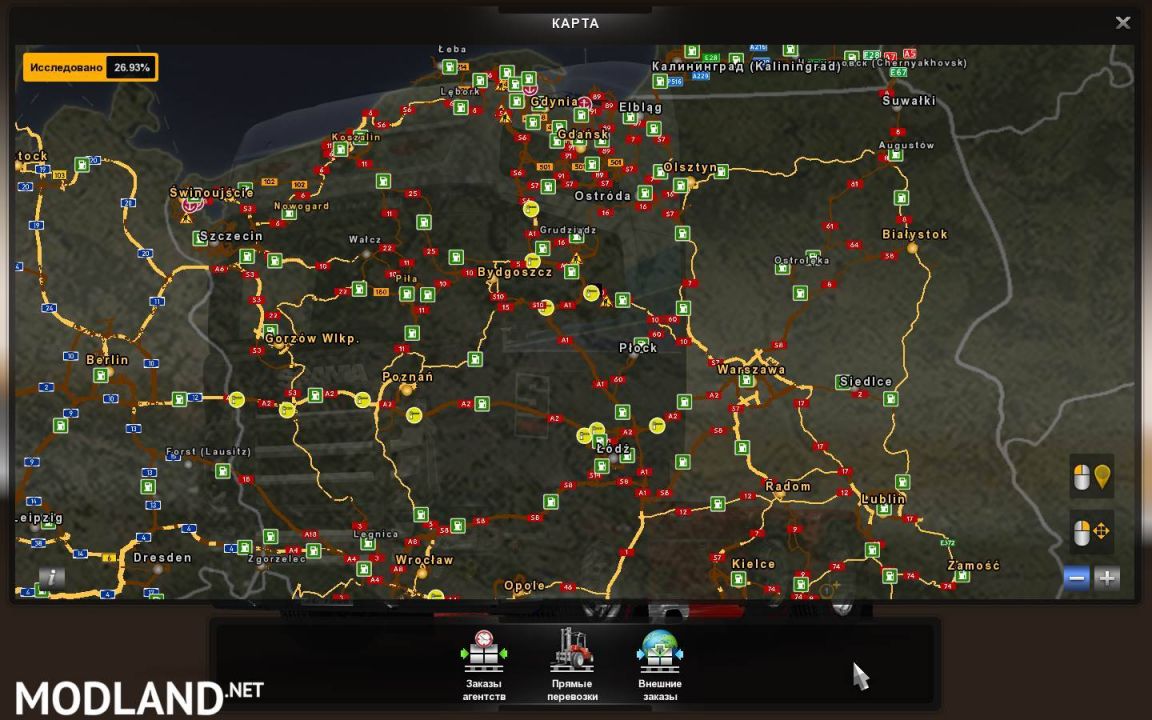1152x720 pixels.
Task: Click the gas station below Zamość label
Action: coord(961,576)
